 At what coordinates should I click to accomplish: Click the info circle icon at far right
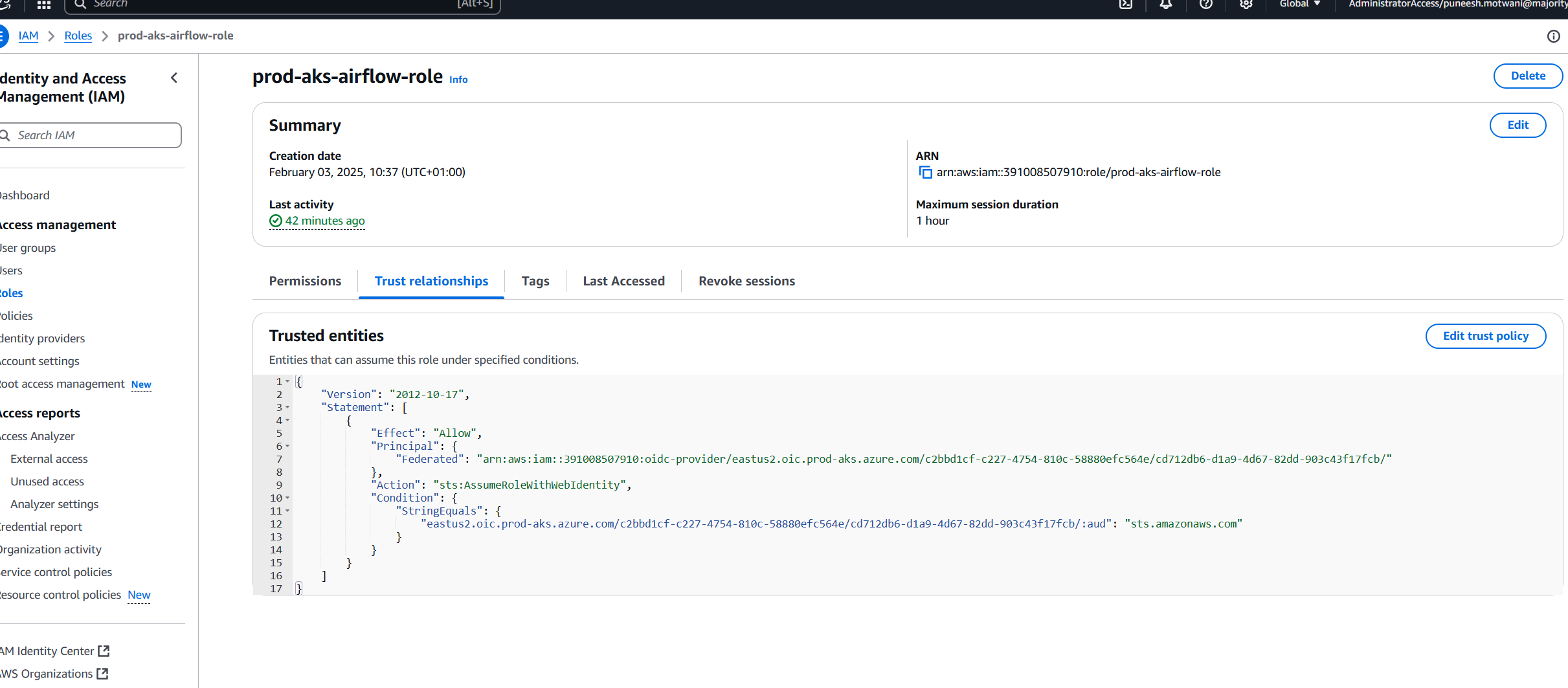click(1553, 36)
